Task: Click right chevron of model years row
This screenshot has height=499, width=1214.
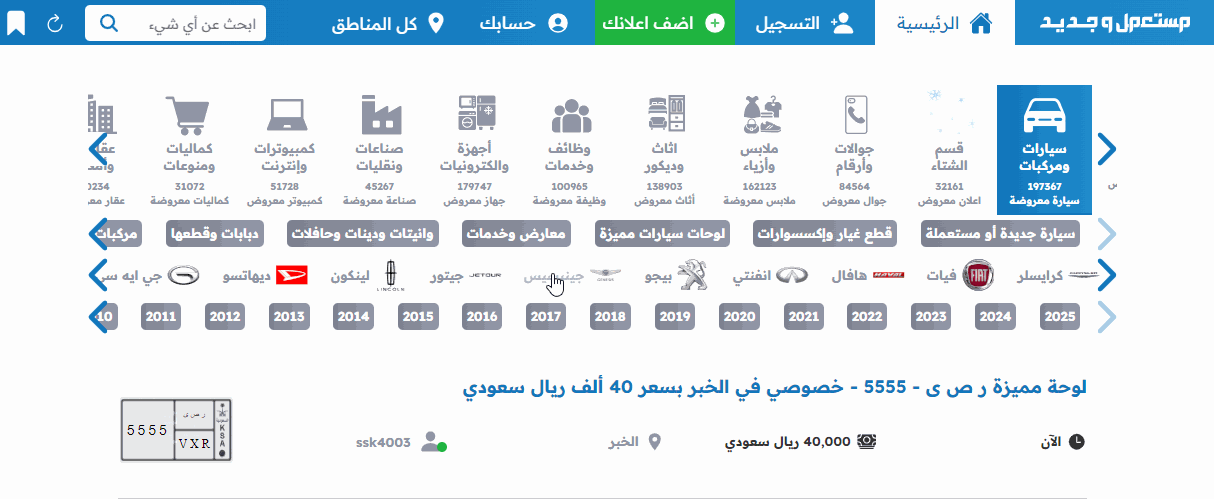Action: [1106, 317]
